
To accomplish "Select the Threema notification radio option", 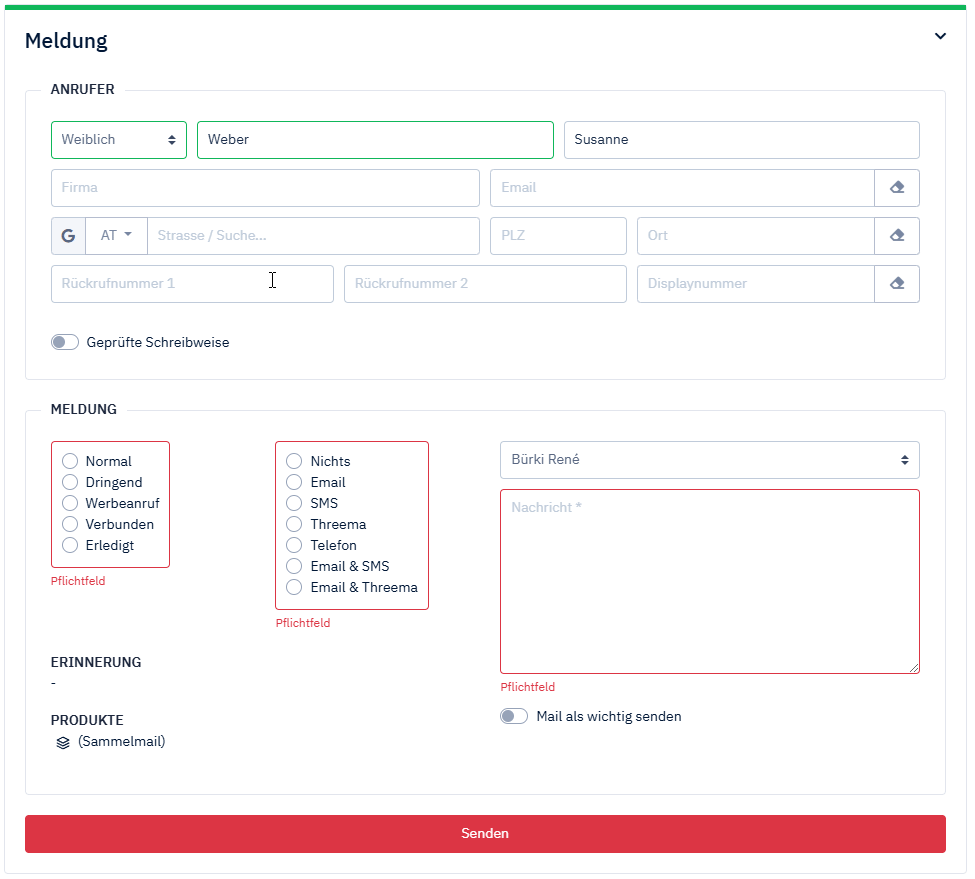I will [x=294, y=524].
